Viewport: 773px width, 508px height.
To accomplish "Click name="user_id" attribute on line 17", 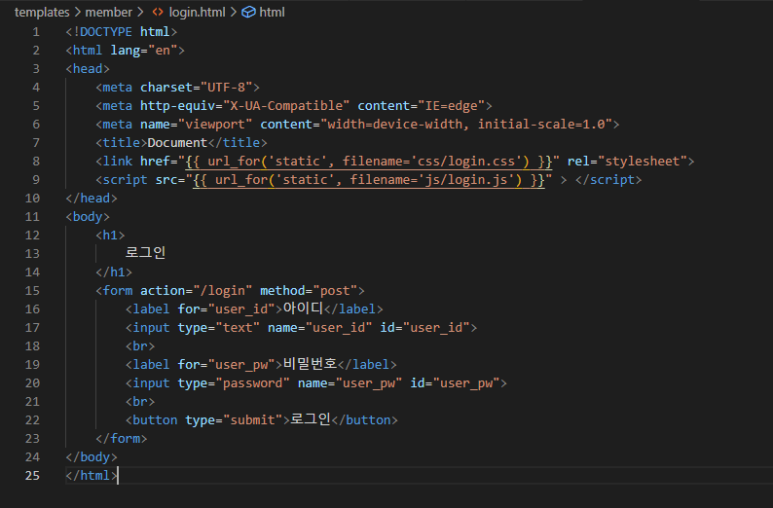I will (320, 328).
